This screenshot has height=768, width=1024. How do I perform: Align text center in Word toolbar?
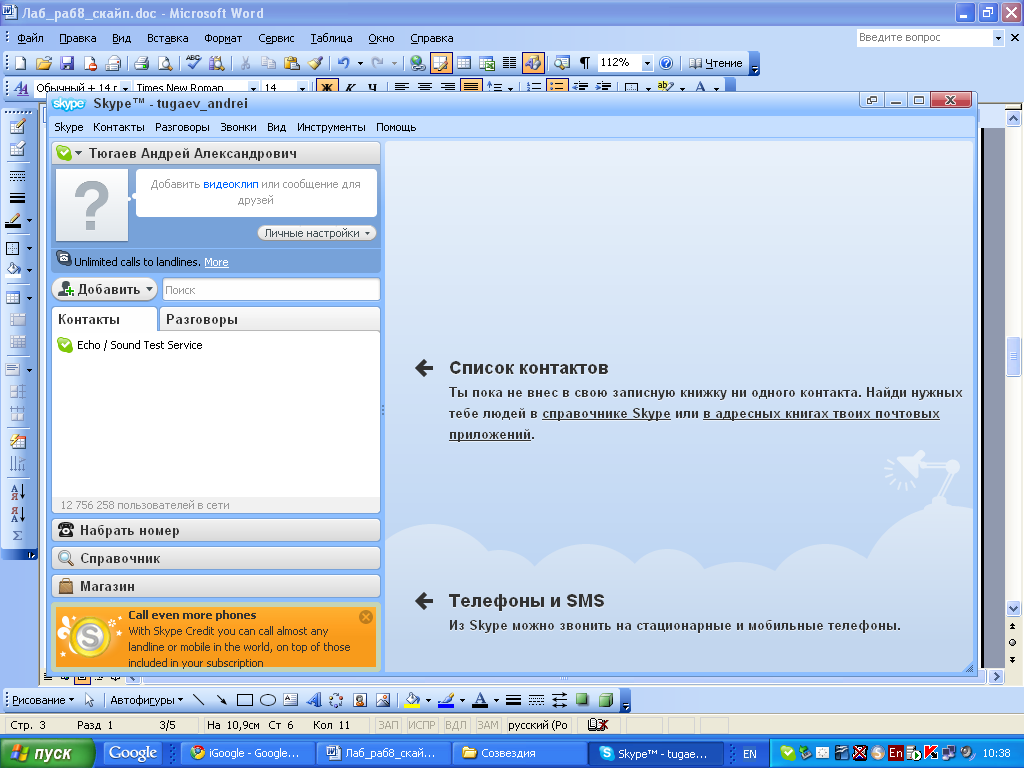coord(424,87)
